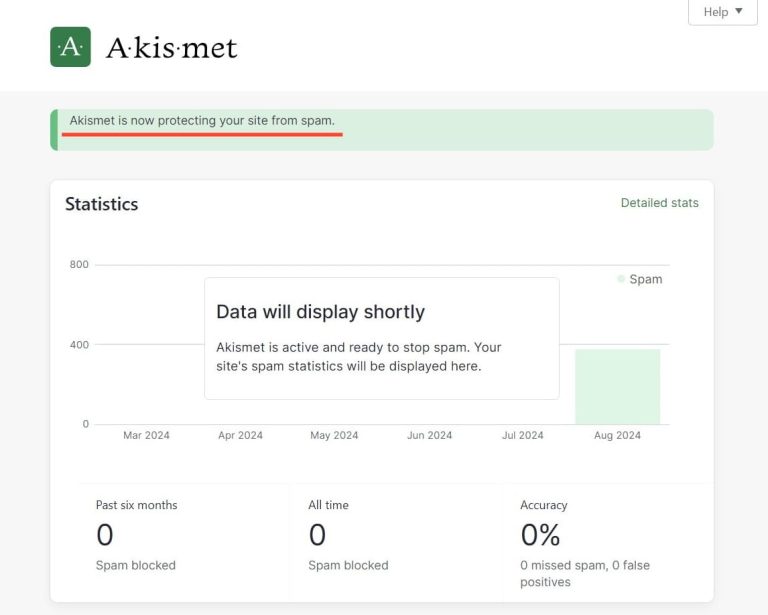The width and height of the screenshot is (768, 615).
Task: Click the Aug 2024 axis label
Action: pos(617,435)
